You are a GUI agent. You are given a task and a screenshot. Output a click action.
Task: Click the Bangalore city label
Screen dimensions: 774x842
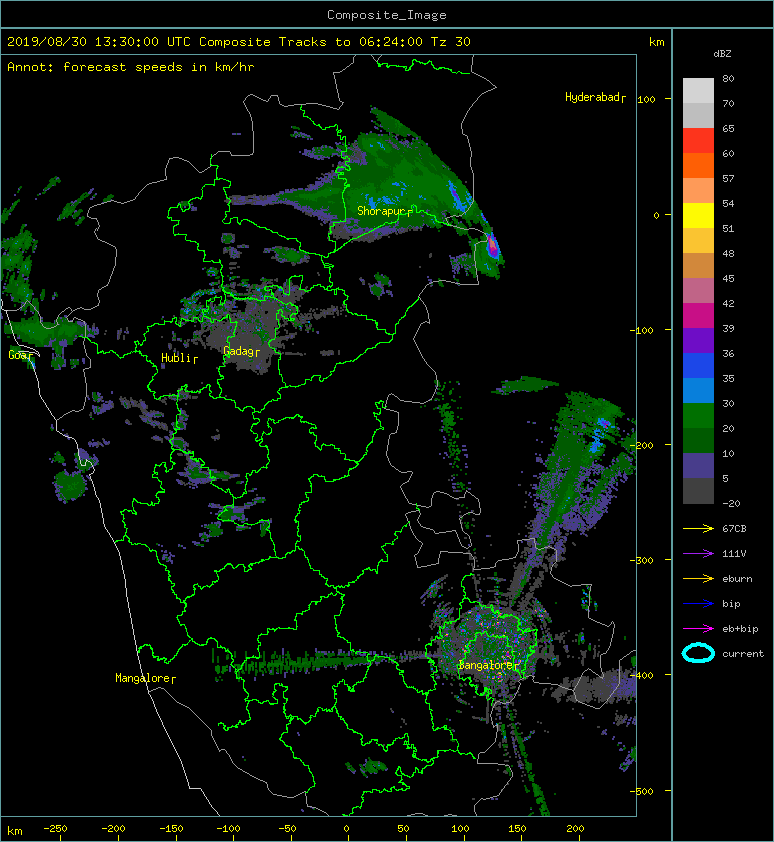click(x=486, y=665)
